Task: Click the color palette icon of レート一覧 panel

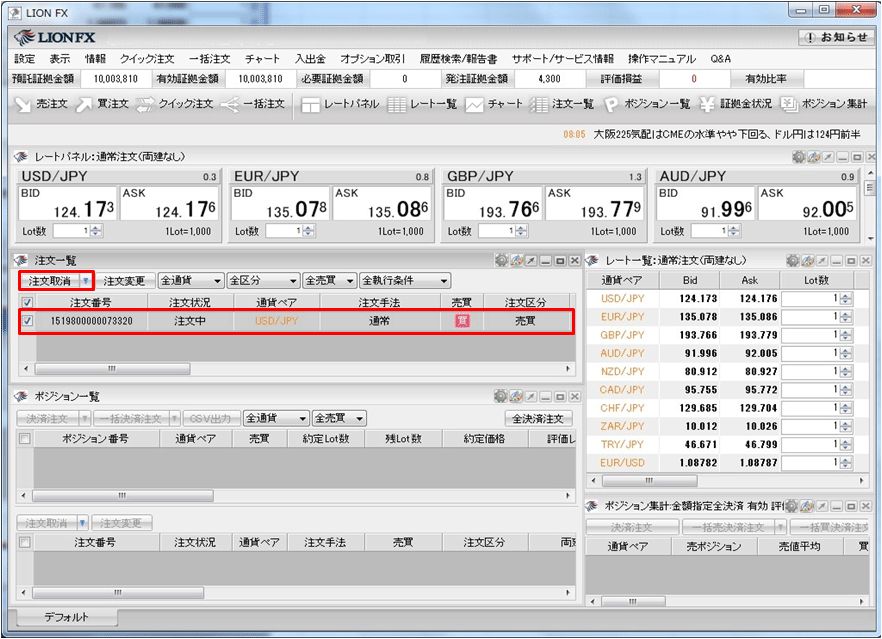Action: (808, 260)
